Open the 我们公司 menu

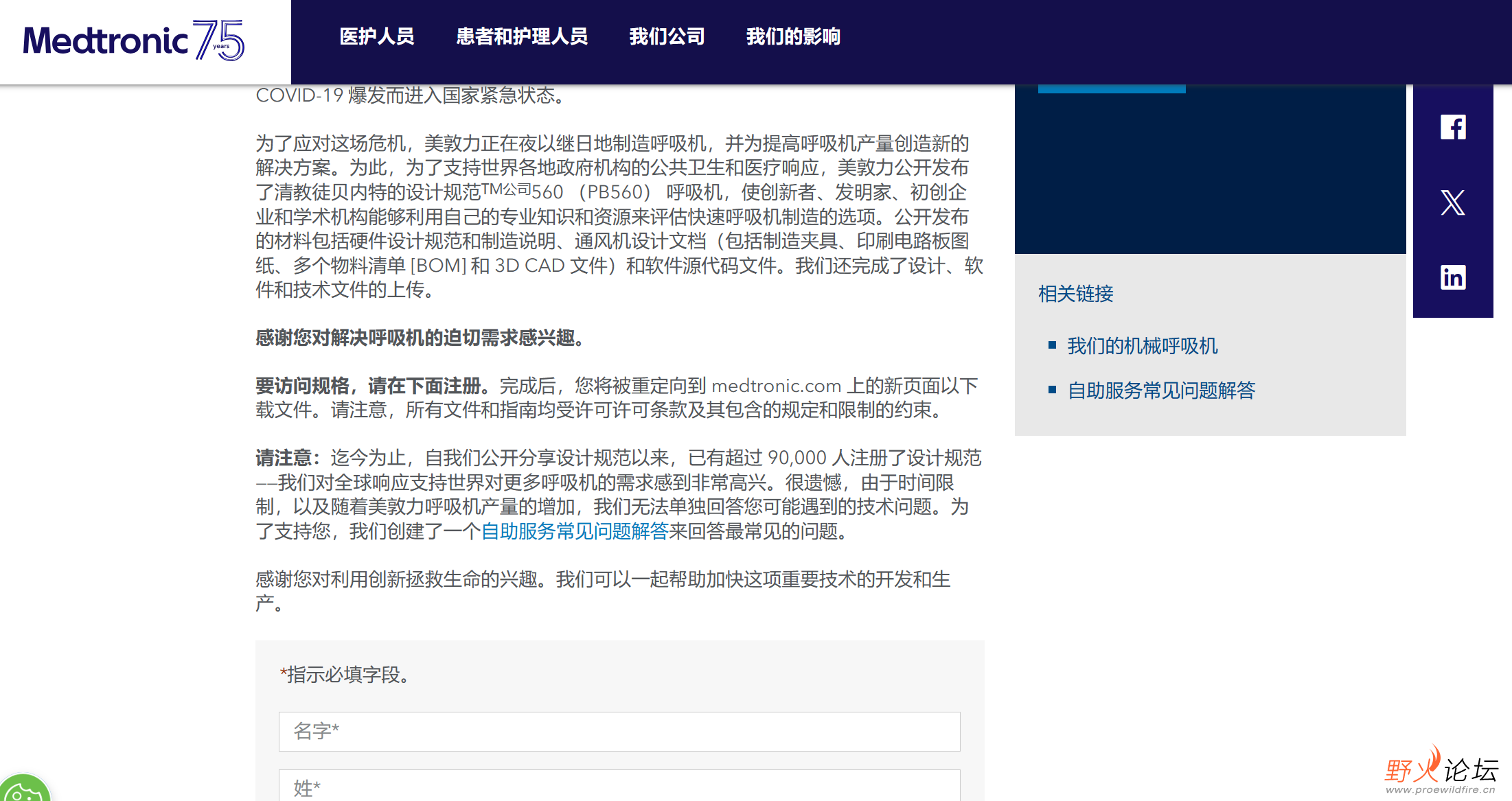(667, 36)
